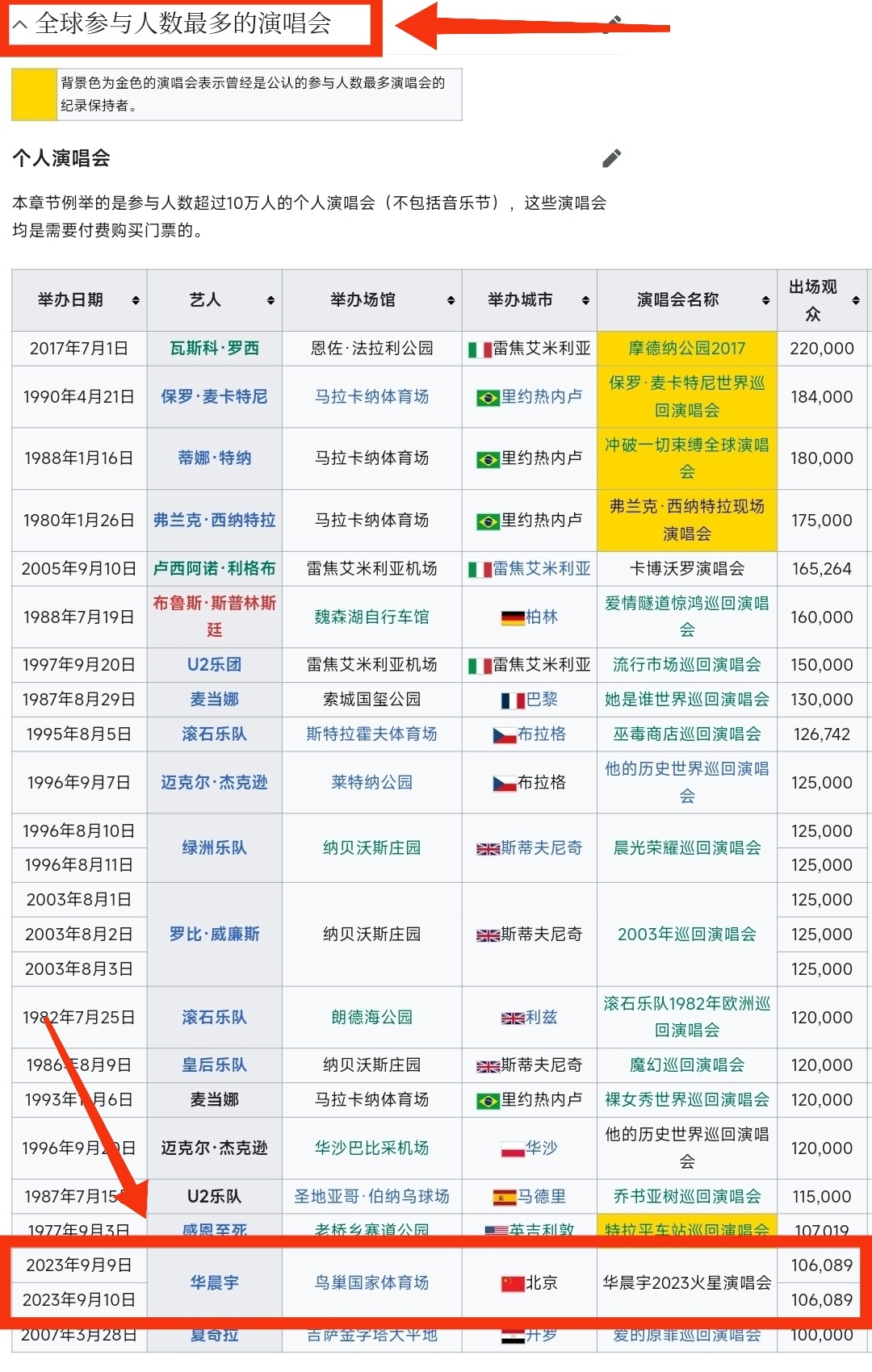This screenshot has height=1372, width=872.
Task: Open the 罗比·威廉斯 artist link
Action: pyautogui.click(x=215, y=935)
